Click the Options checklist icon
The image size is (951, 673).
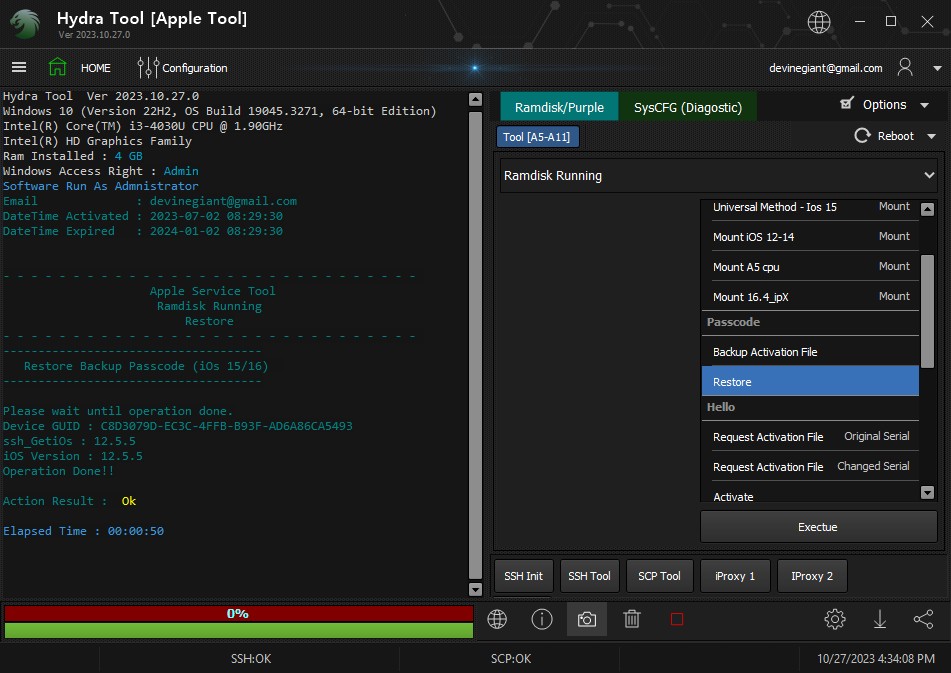[847, 104]
